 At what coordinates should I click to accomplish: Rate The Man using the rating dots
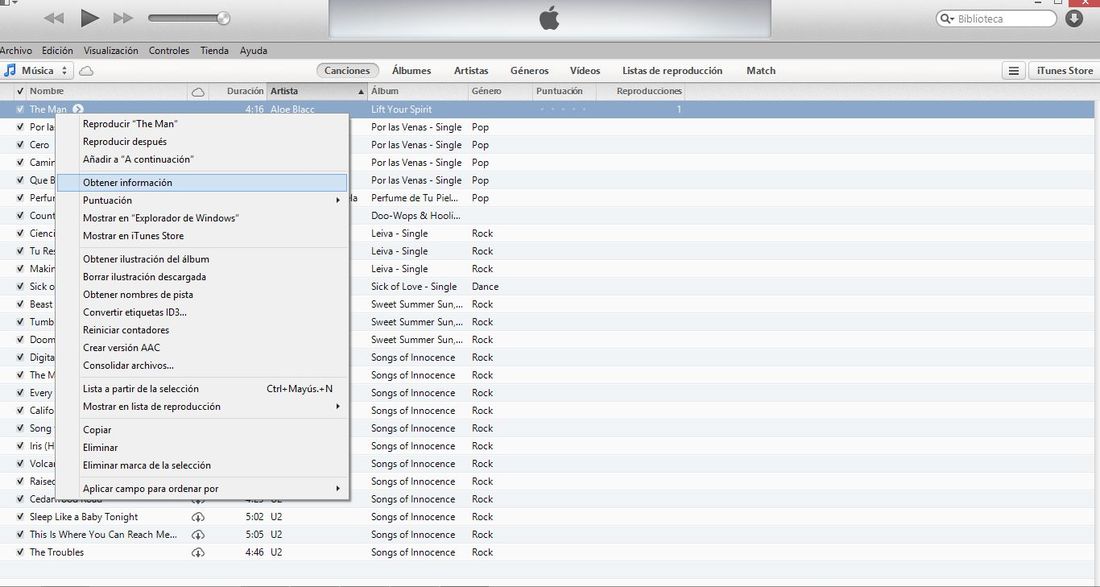(x=563, y=109)
